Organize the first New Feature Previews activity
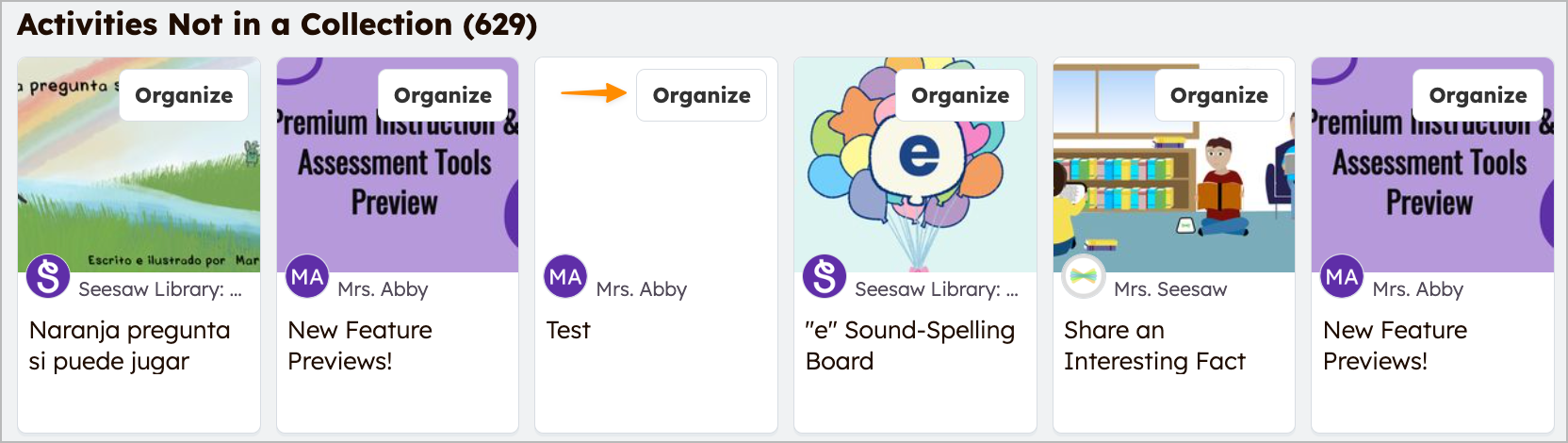Screen dimensions: 1568x443 pyautogui.click(x=443, y=95)
